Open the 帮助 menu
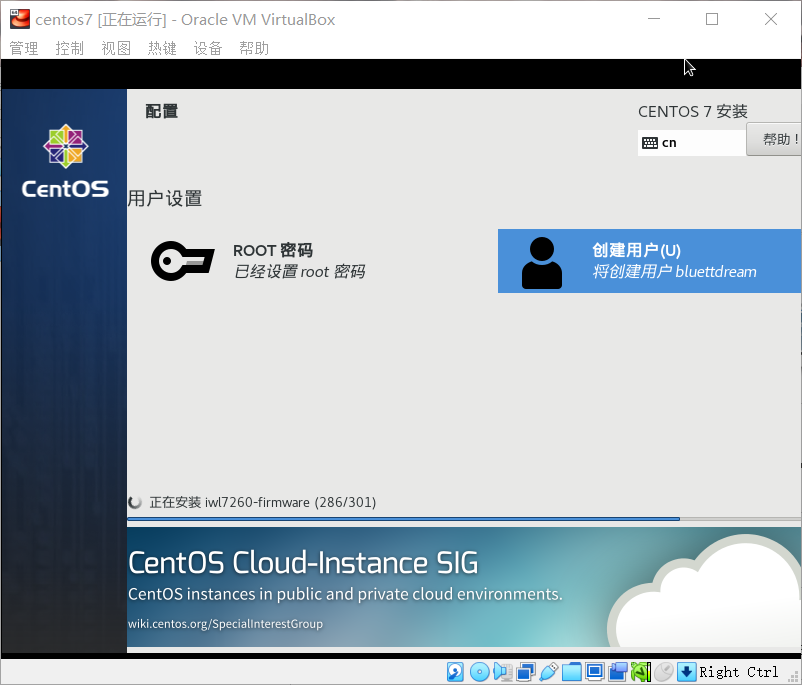802x685 pixels. (x=254, y=48)
